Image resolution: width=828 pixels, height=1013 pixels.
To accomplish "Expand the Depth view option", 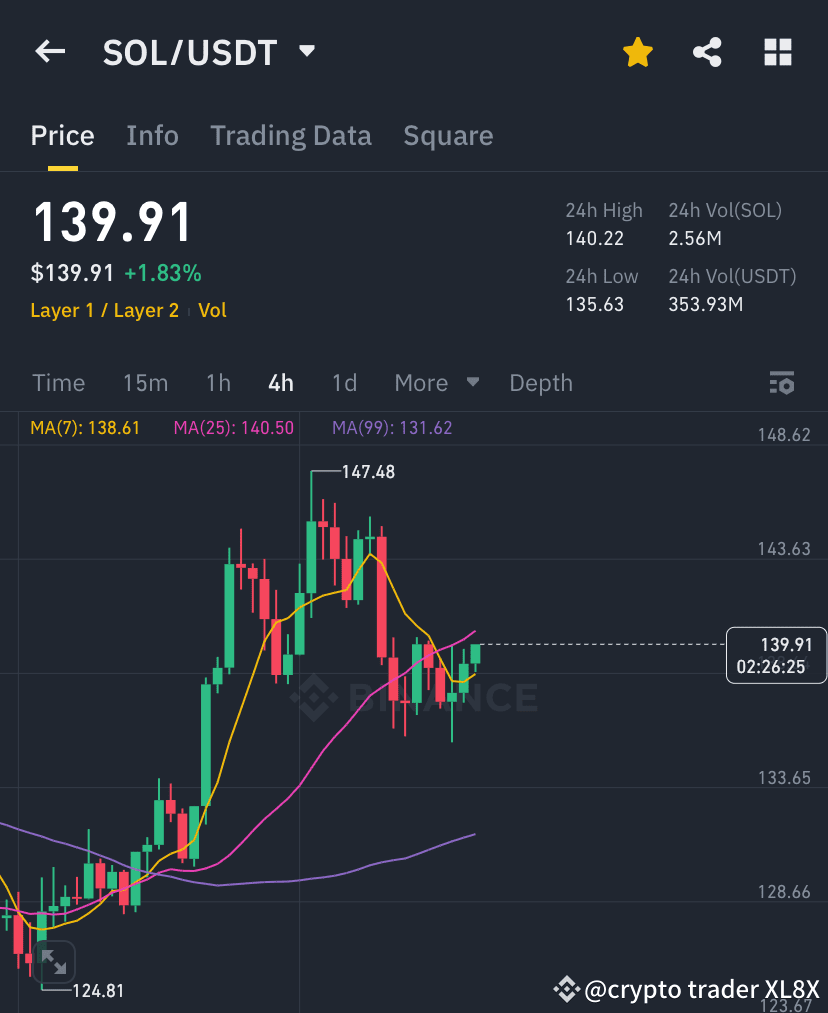I will click(540, 383).
